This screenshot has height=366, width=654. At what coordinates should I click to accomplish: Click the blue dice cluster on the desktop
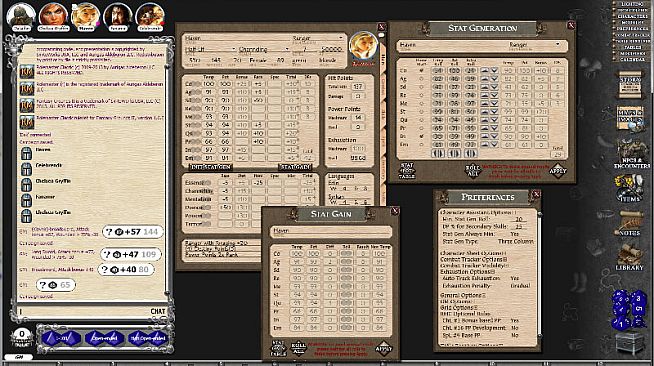(629, 310)
